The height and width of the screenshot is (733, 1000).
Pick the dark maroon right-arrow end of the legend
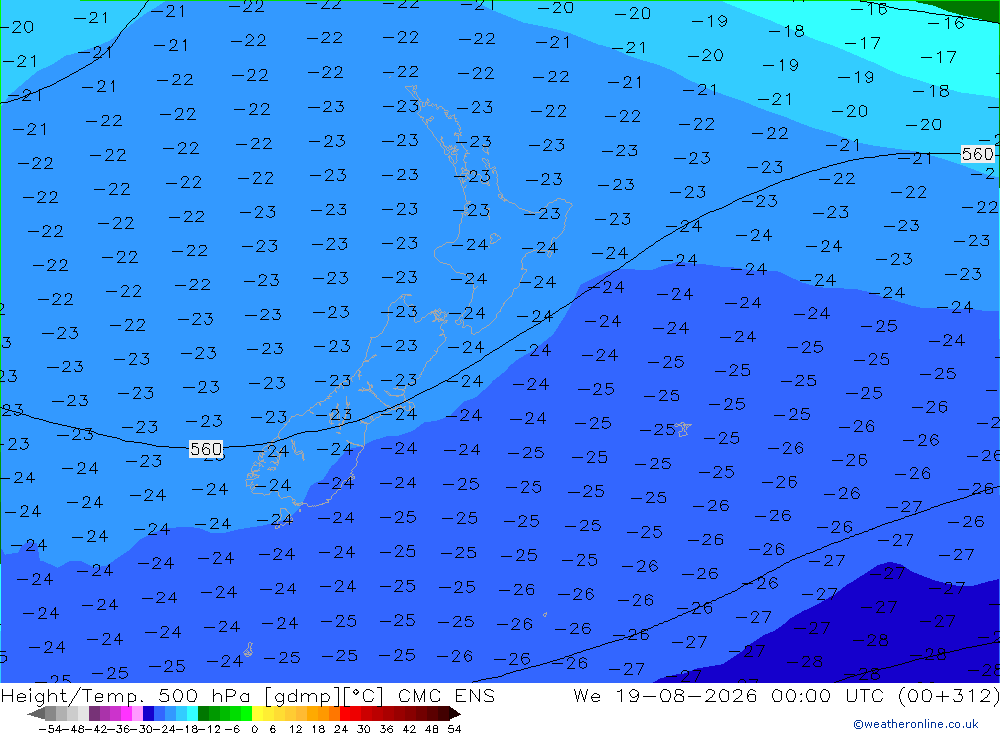455,713
